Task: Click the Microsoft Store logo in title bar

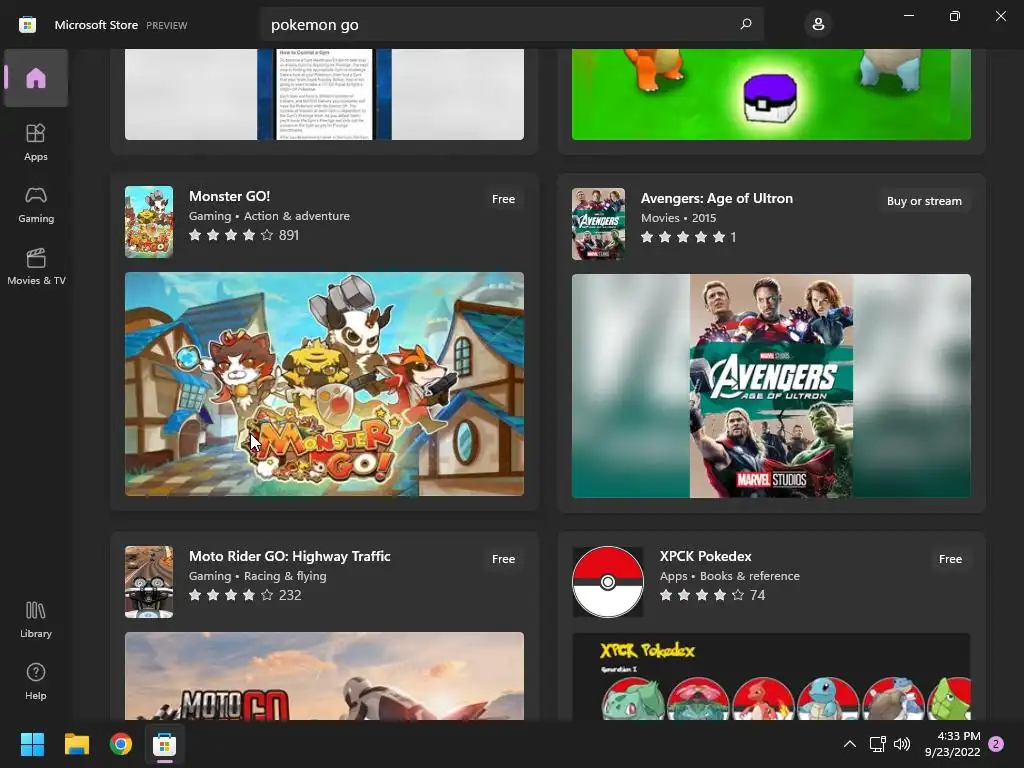Action: pos(27,25)
